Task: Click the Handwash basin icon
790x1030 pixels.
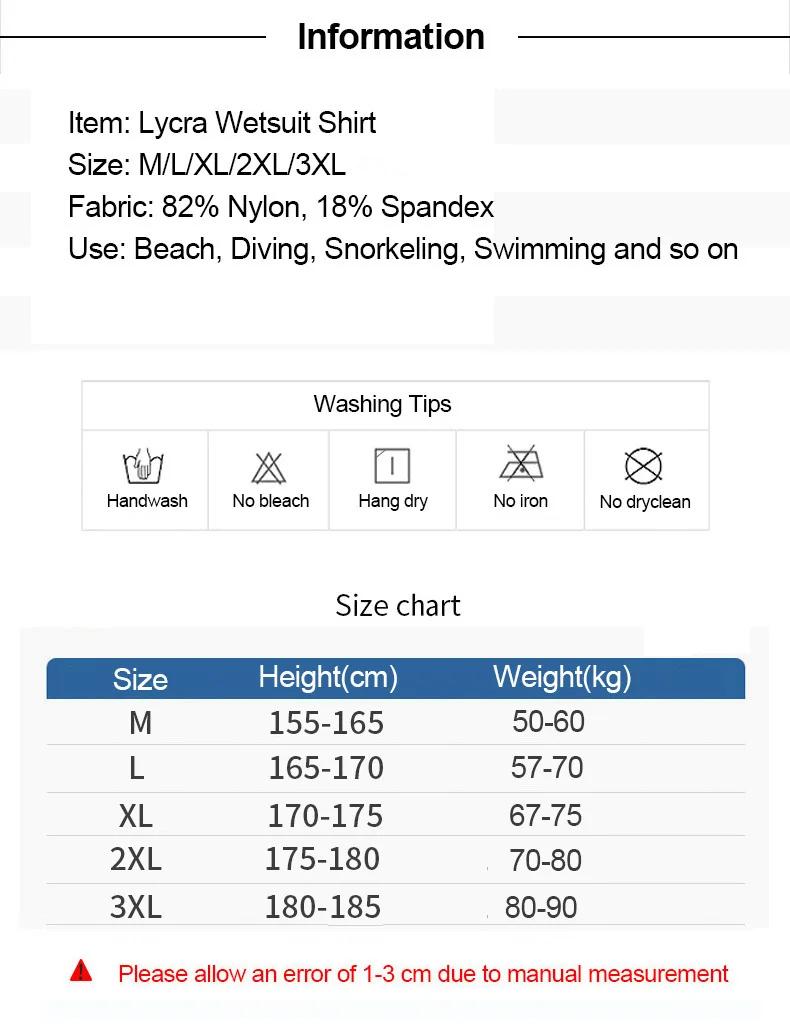Action: click(143, 466)
